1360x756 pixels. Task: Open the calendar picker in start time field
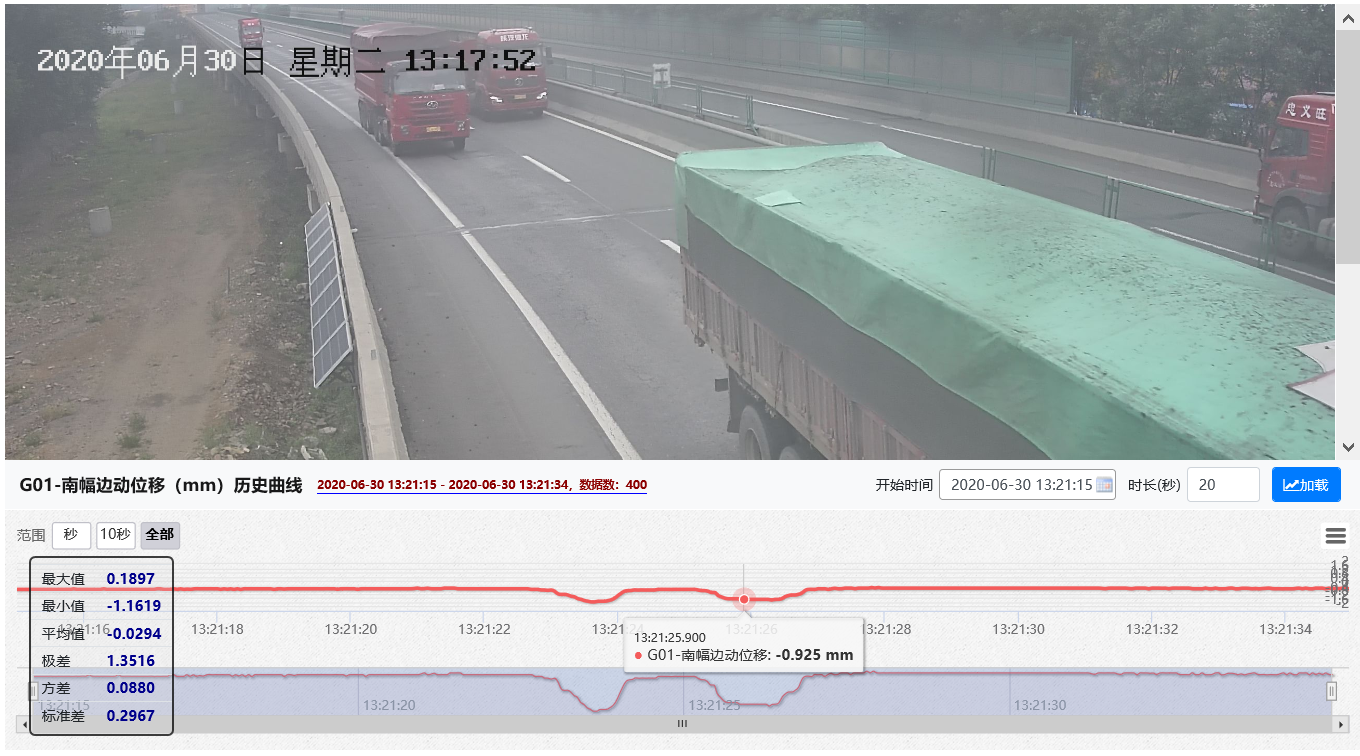(x=1104, y=485)
